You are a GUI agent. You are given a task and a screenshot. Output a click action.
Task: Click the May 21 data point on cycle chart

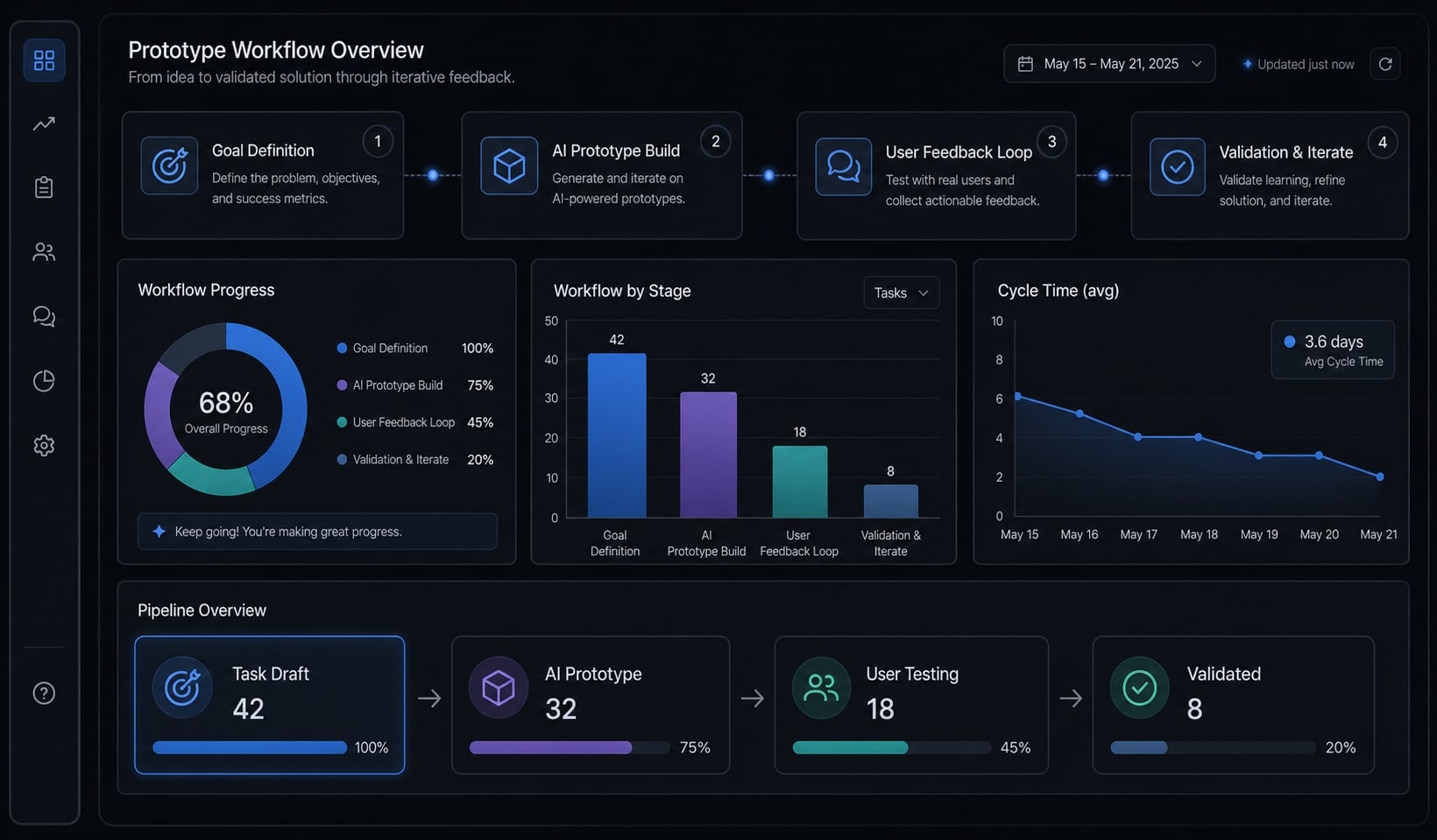point(1380,476)
